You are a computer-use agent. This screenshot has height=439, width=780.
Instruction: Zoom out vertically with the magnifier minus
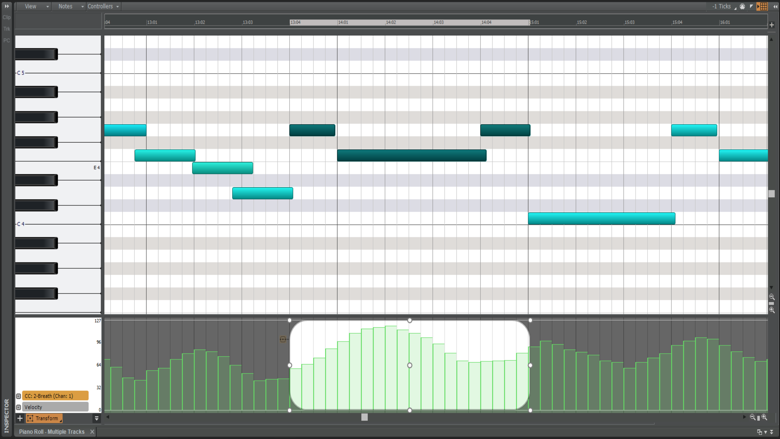772,297
